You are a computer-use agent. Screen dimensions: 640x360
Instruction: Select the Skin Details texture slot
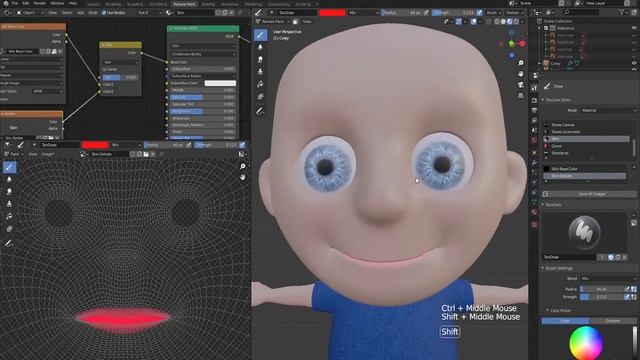584,176
